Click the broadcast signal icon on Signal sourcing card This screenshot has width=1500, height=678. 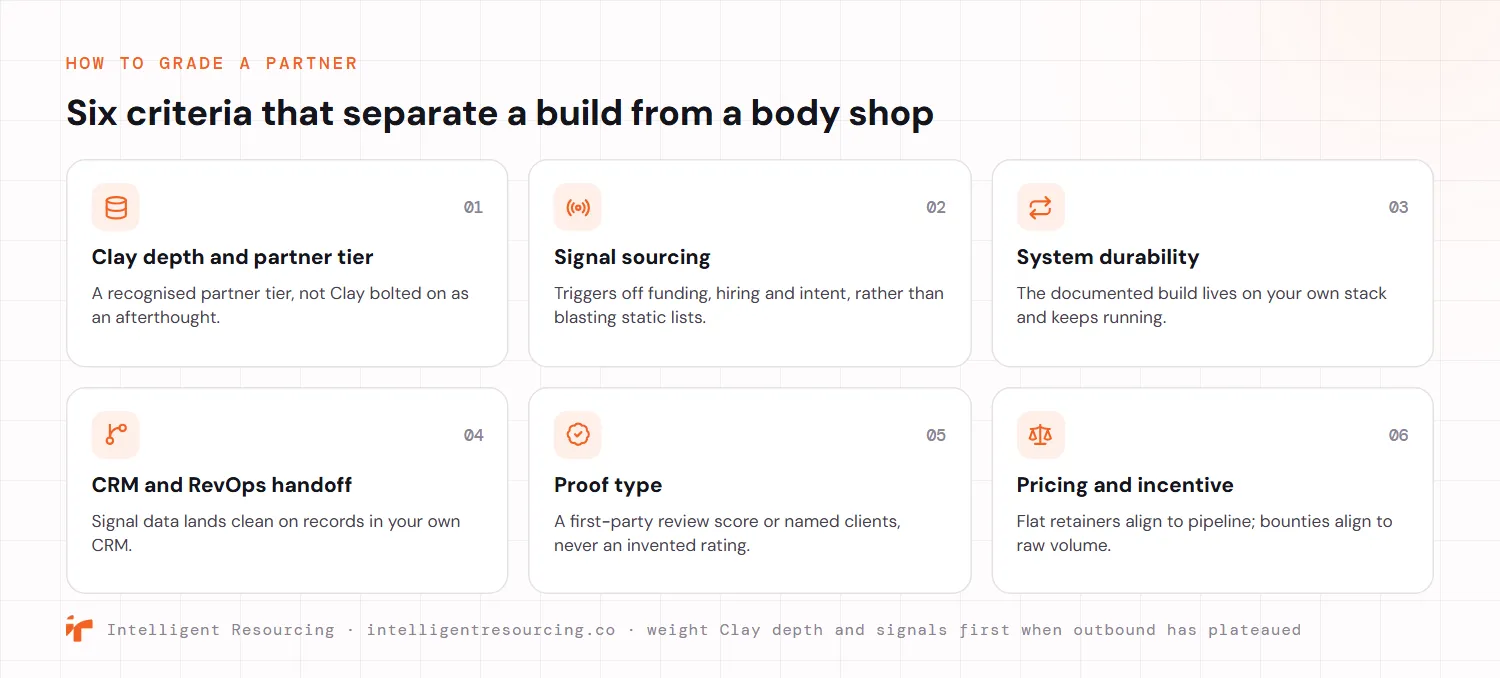pos(578,207)
